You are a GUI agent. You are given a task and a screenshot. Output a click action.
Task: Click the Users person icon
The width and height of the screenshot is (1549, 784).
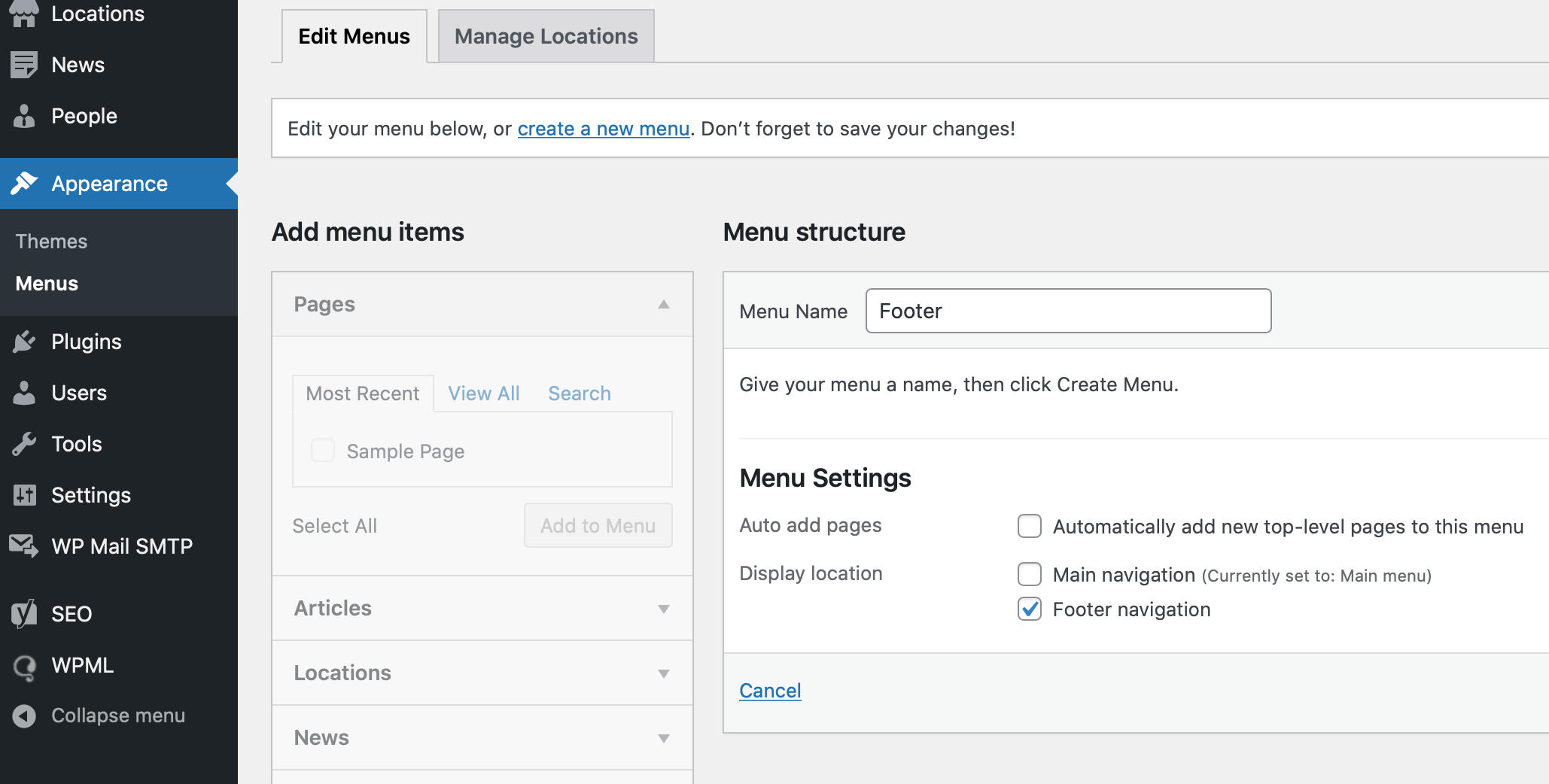(24, 393)
